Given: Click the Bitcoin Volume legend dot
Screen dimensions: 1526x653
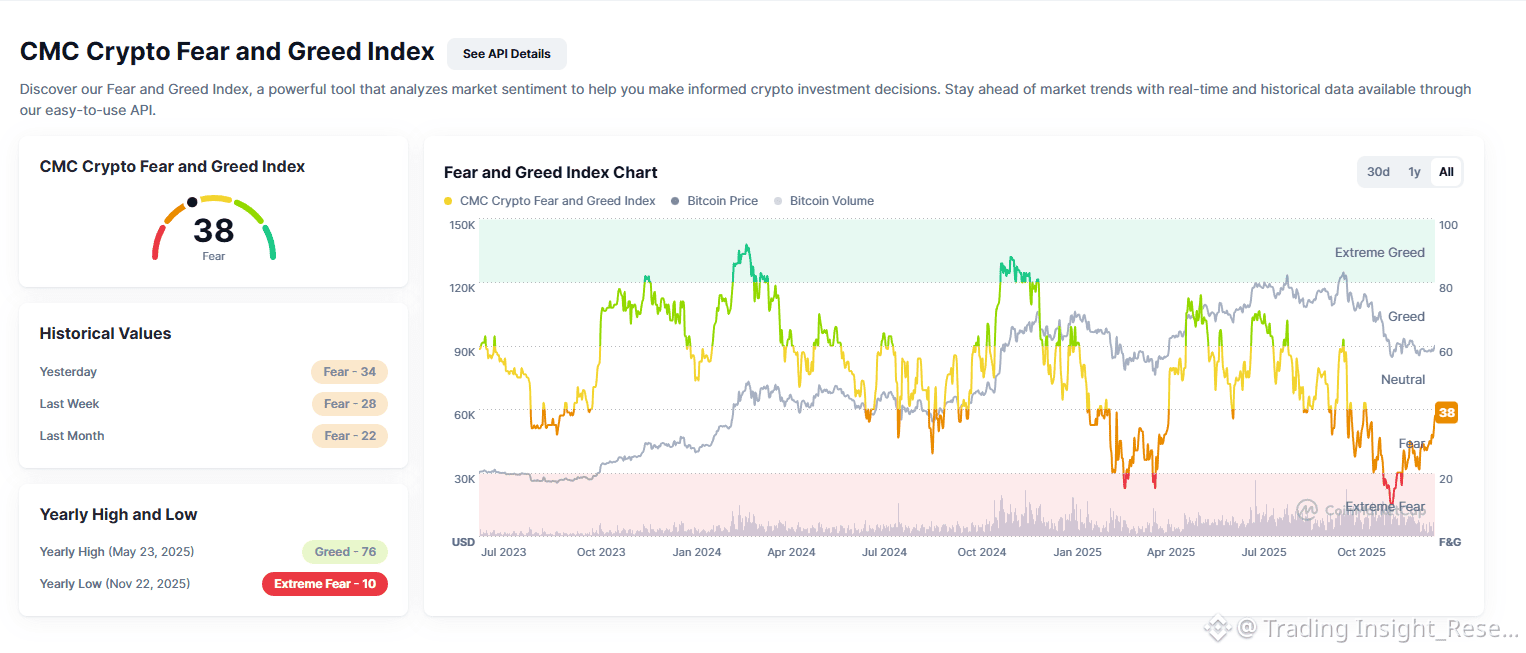Looking at the screenshot, I should (x=778, y=201).
